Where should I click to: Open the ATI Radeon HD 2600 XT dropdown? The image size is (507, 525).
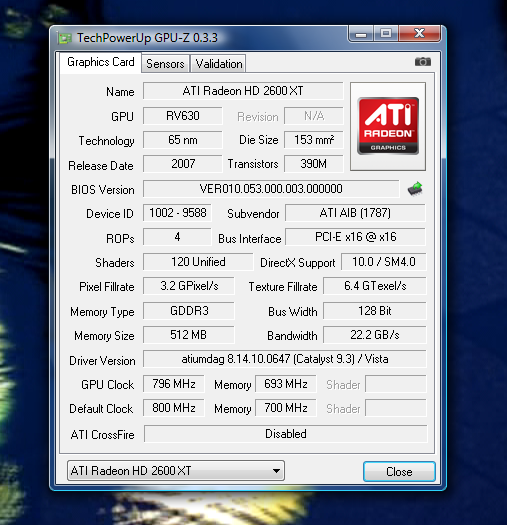click(175, 470)
